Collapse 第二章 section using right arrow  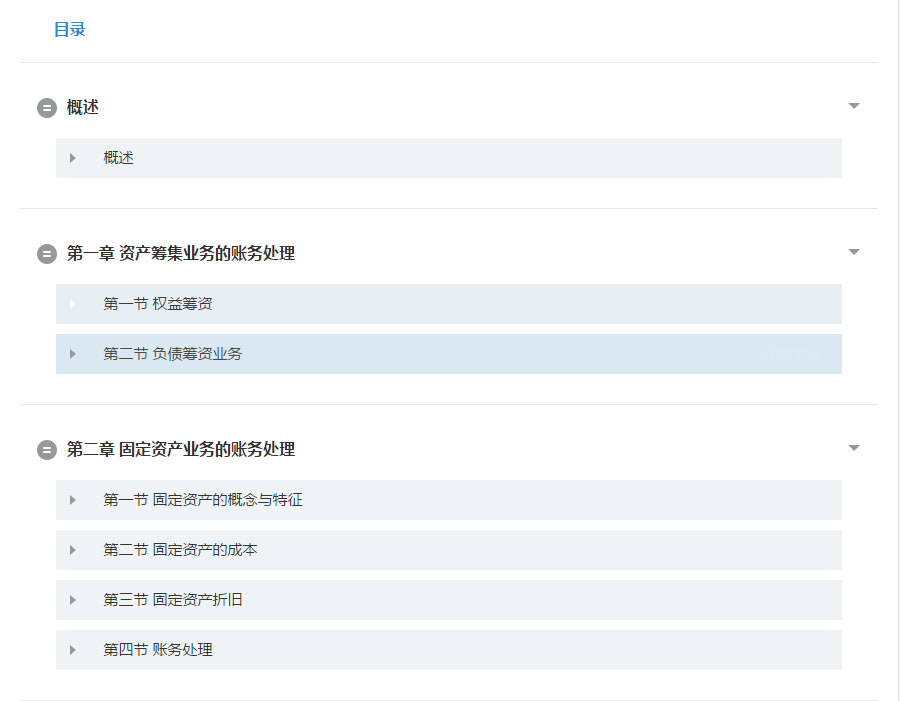pyautogui.click(x=853, y=448)
